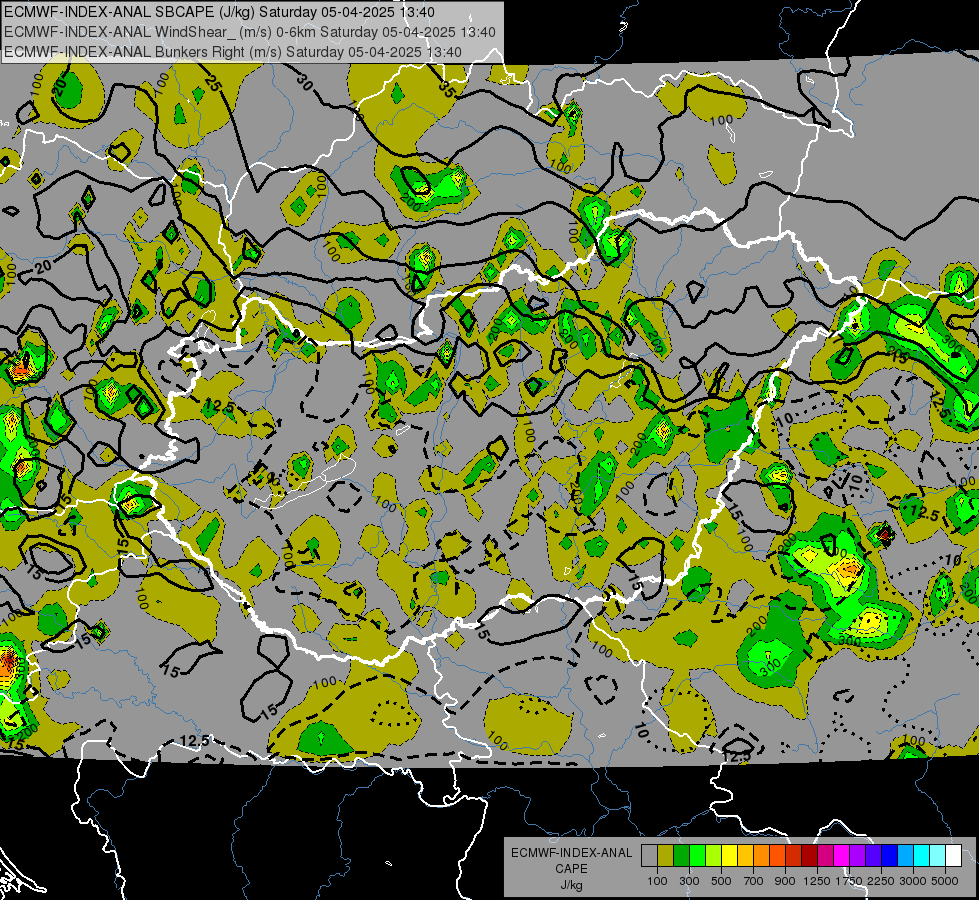Viewport: 979px width, 900px height.
Task: Click the 1250 tick label in legend
Action: point(817,881)
